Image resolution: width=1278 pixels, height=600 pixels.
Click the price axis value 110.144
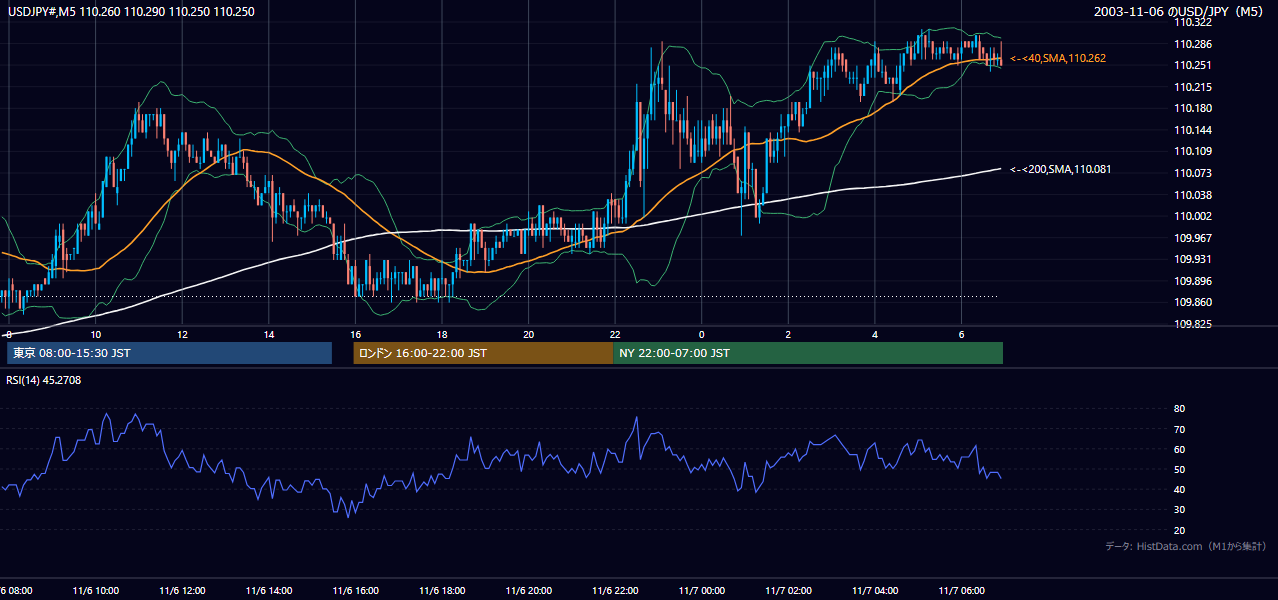tap(1194, 130)
